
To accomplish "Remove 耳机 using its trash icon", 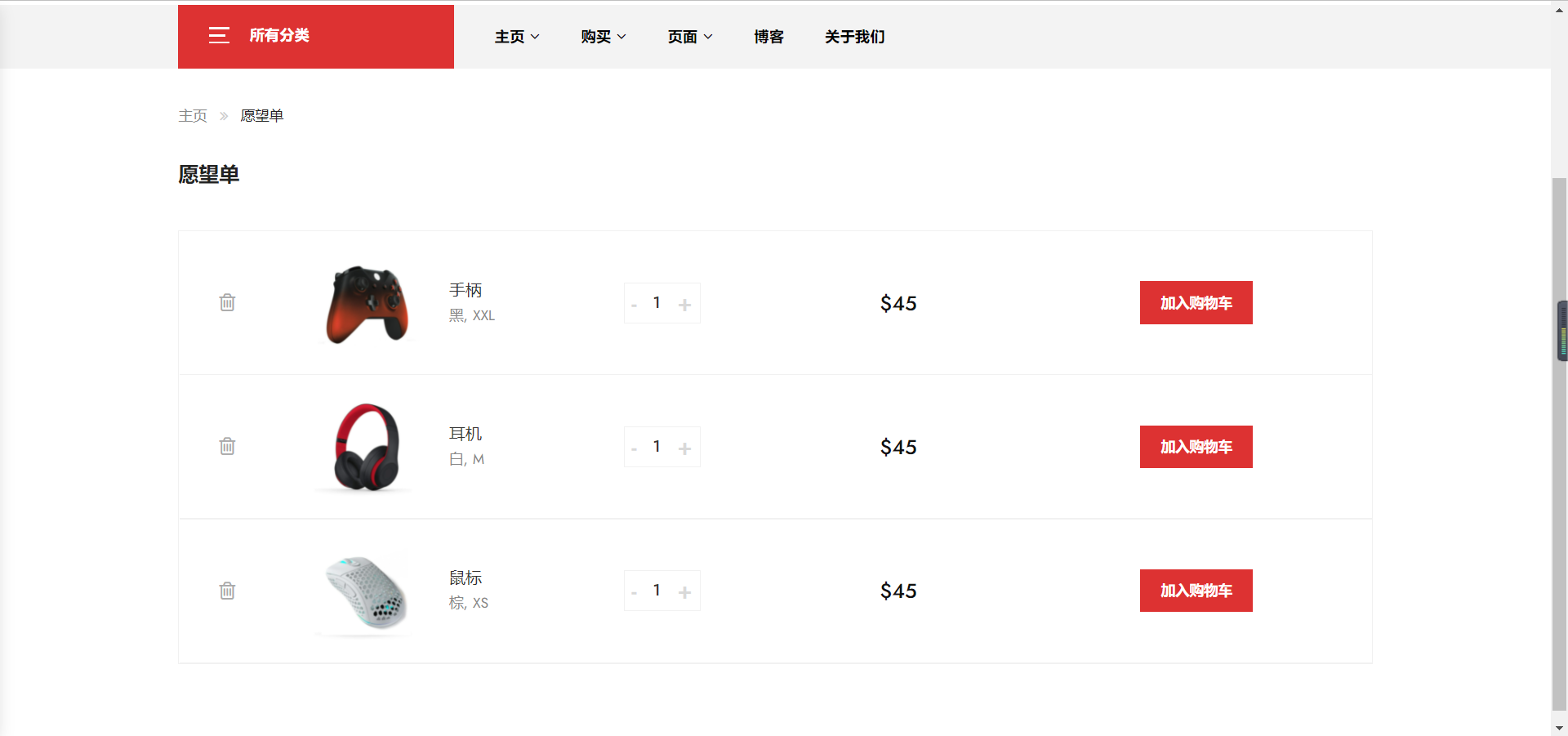I will (x=227, y=446).
